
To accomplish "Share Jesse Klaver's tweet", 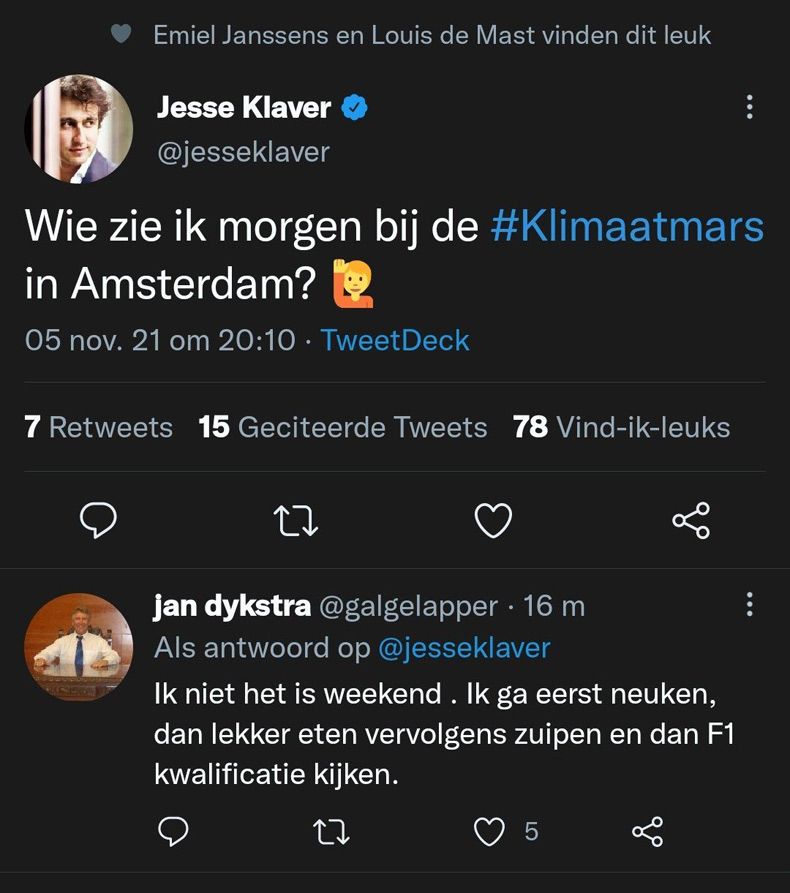I will coord(690,519).
